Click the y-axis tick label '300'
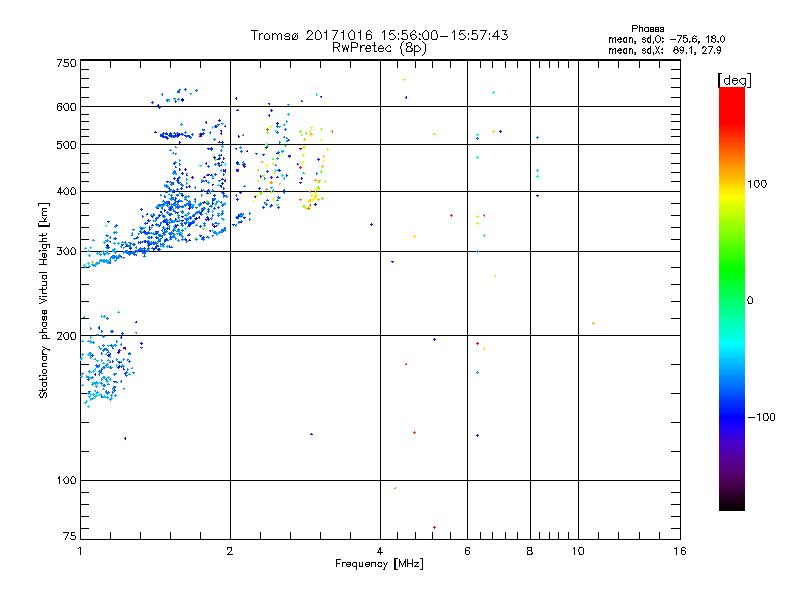The height and width of the screenshot is (600, 800). point(66,252)
